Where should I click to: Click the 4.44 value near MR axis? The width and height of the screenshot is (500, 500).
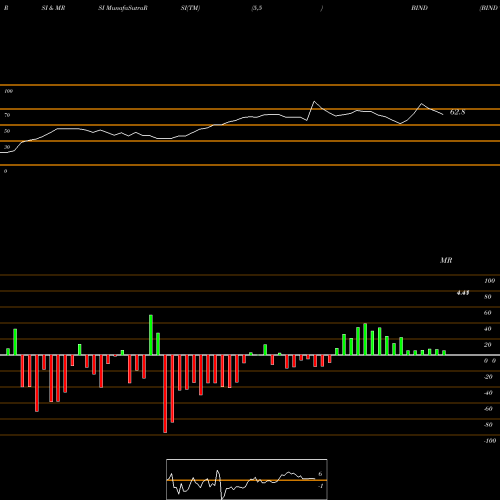point(463,293)
